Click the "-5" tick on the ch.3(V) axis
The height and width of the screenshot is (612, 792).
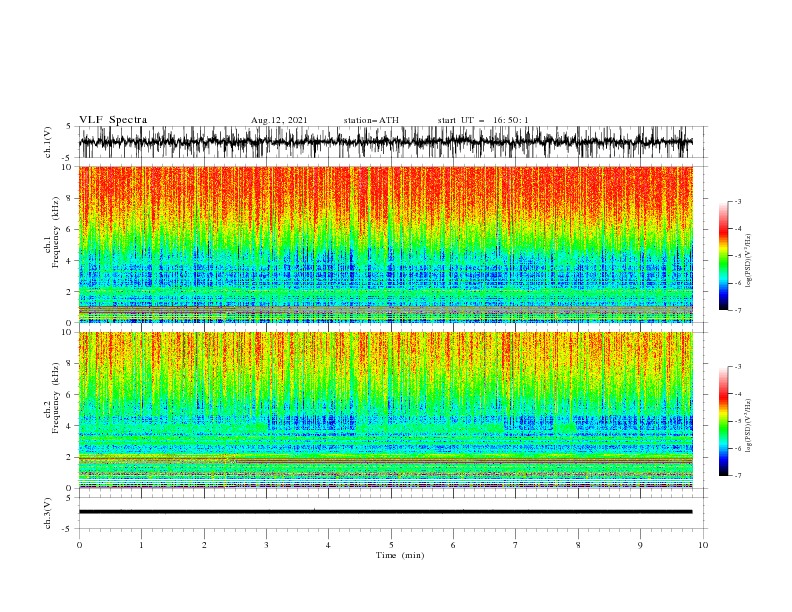point(68,529)
